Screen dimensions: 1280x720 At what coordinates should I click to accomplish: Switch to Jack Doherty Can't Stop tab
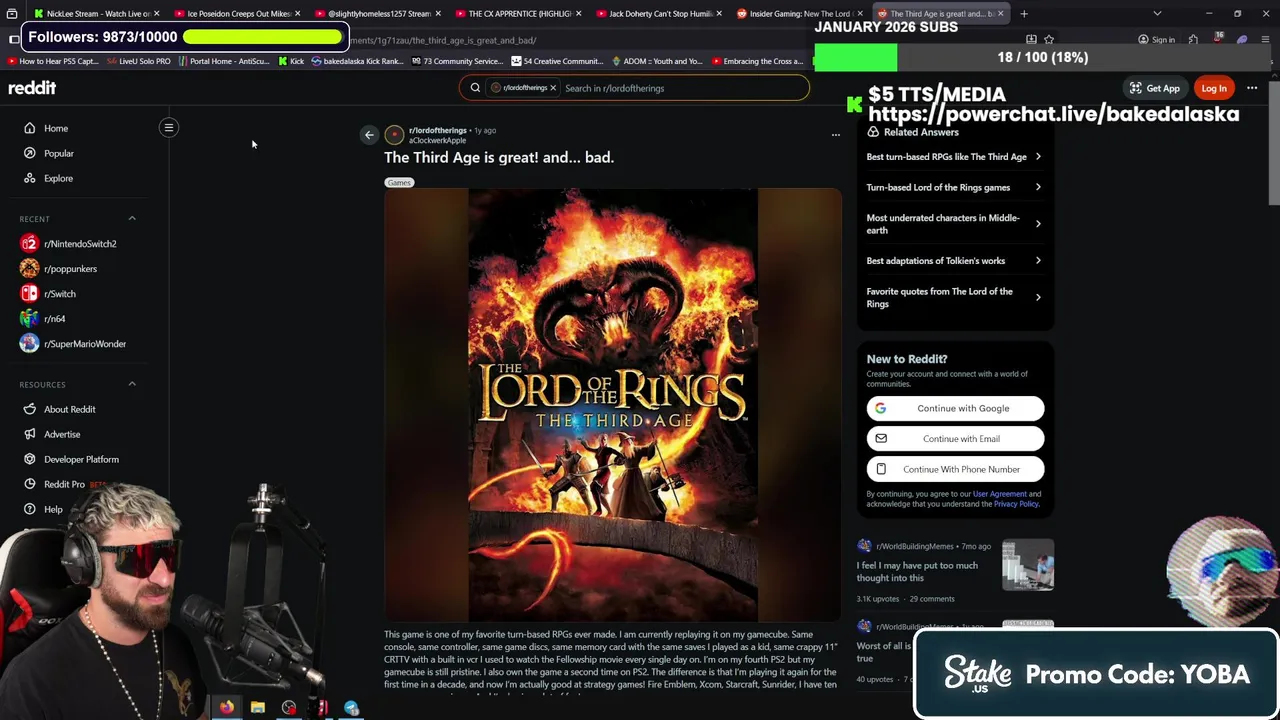pos(660,14)
